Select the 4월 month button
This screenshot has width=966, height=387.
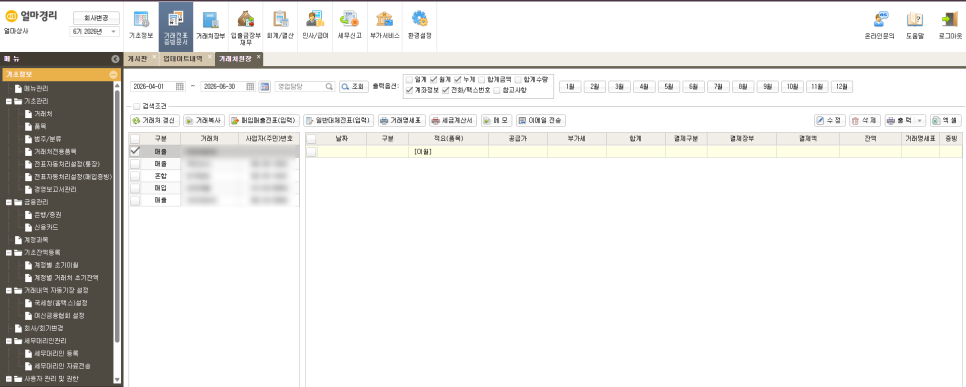click(x=644, y=87)
